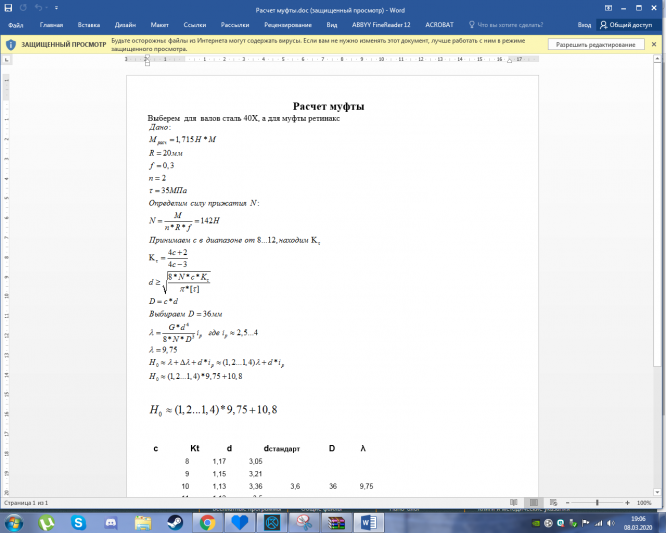The image size is (666, 533).
Task: Click the Save icon in quick access toolbar
Action: (x=8, y=8)
